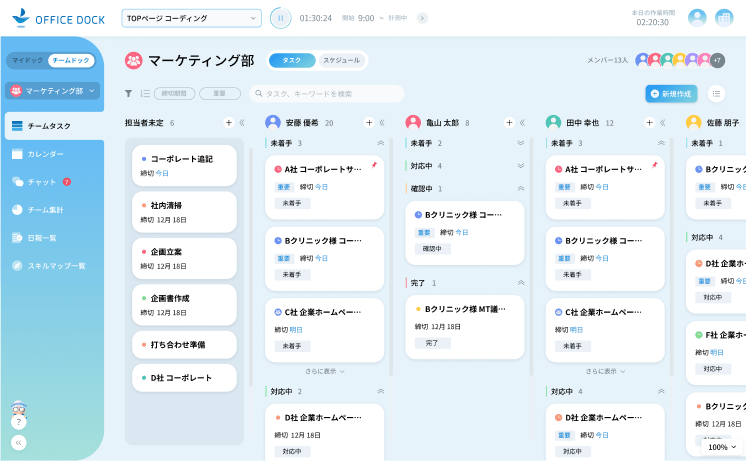Screen dimensions: 746x461
Task: Open the company building icon in header
Action: tap(724, 19)
